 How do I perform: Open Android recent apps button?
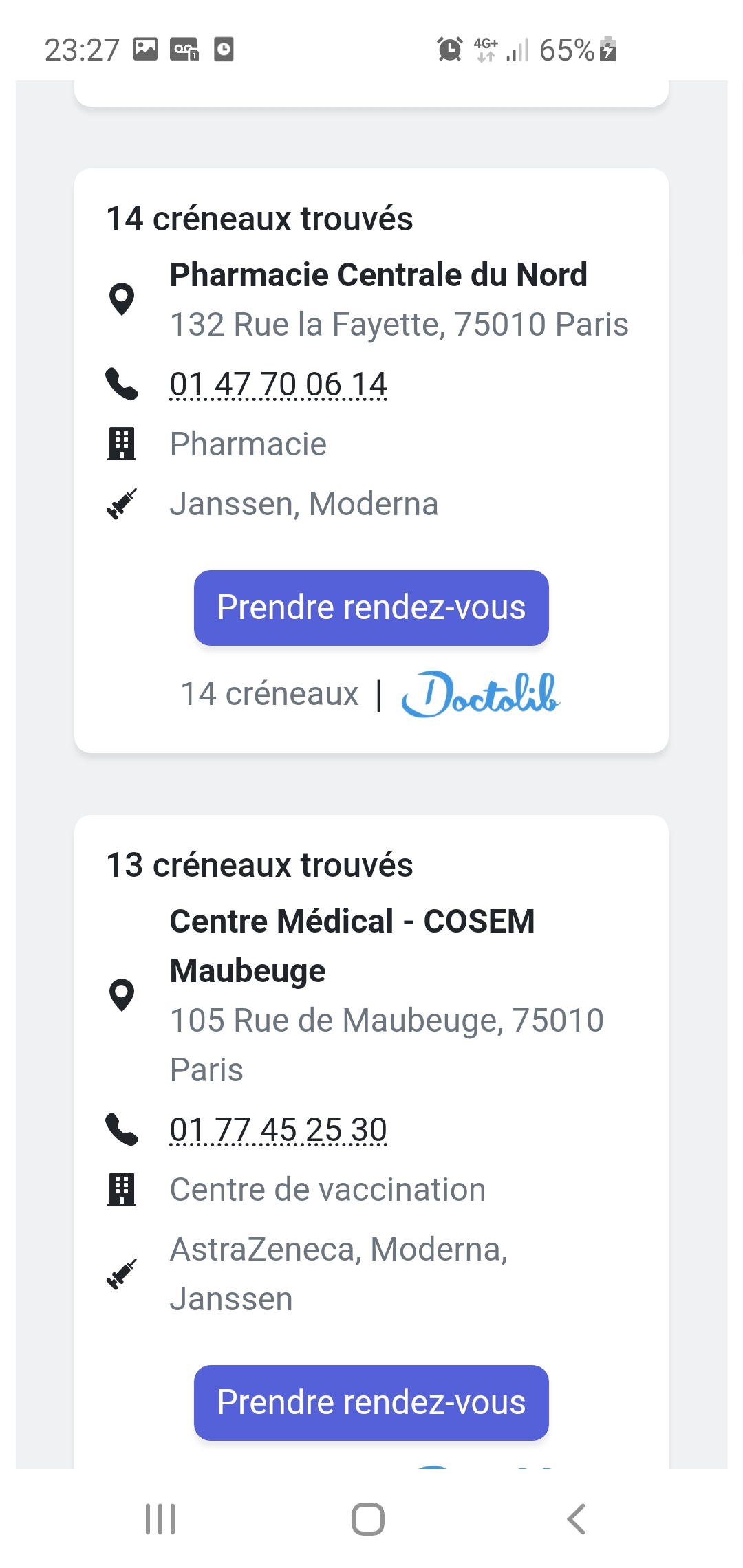coord(160,1518)
